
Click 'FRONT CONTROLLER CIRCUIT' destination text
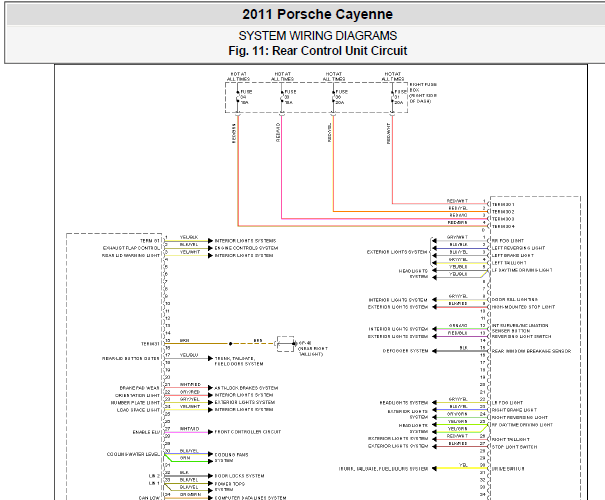coord(248,432)
